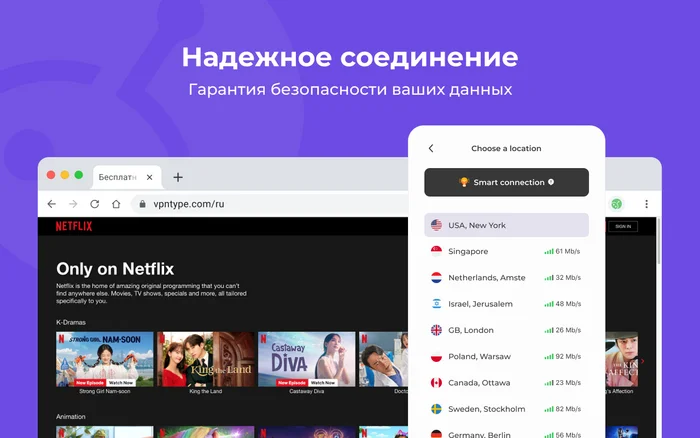Image resolution: width=700 pixels, height=438 pixels.
Task: Click Poland 92 Mb/s speed indicator
Action: (562, 356)
